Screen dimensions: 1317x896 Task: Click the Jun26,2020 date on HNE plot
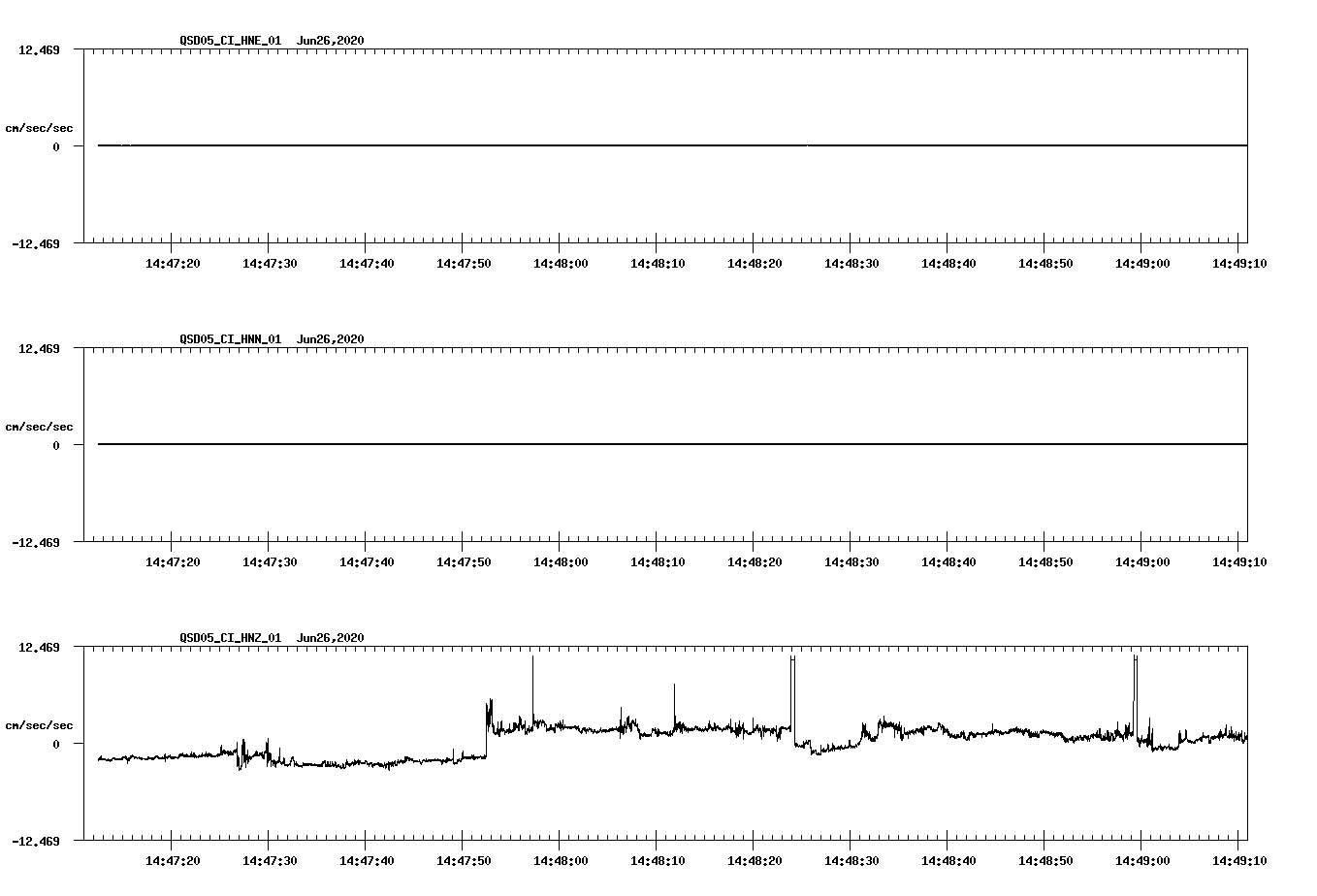331,40
